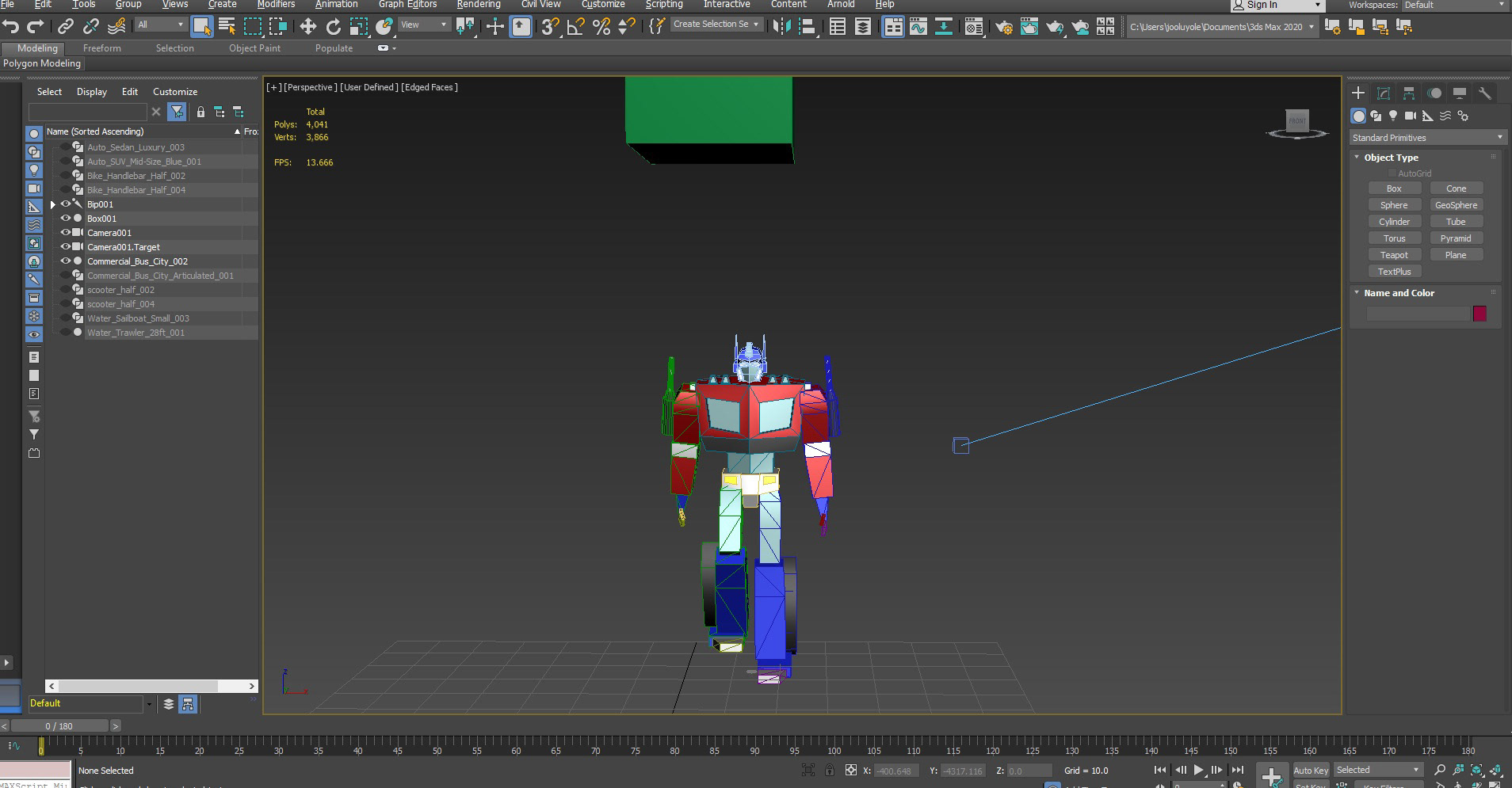Open the Render Setup dialog

[x=1004, y=27]
